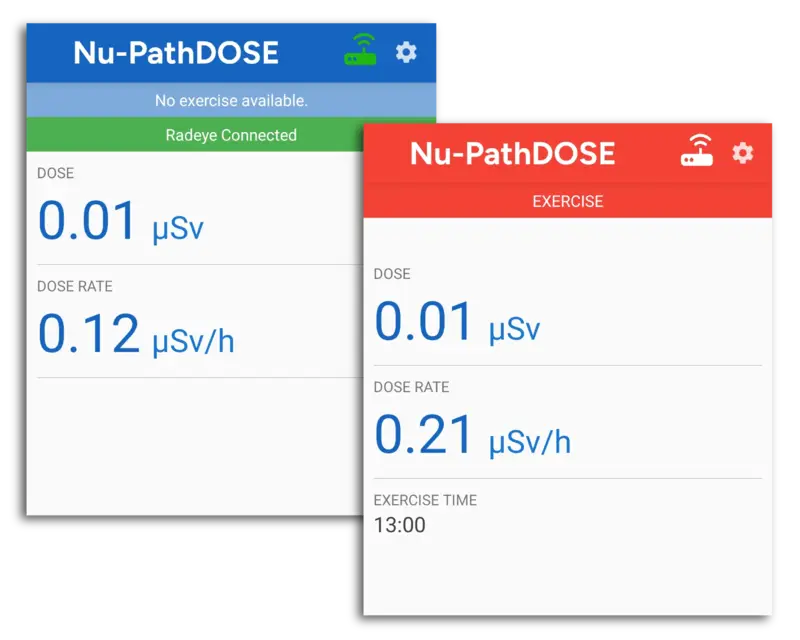Click the Nu-PathDOSE title in red window

(x=513, y=153)
